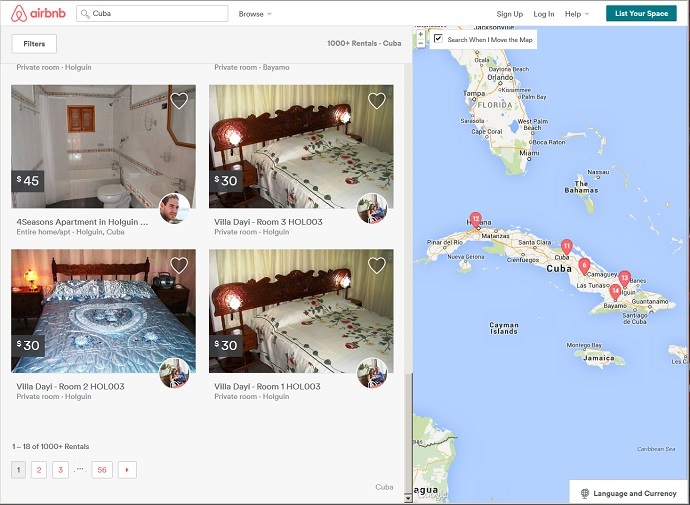Select map pin number 12 in Havana
Viewport: 690px width, 505px height.
click(475, 220)
